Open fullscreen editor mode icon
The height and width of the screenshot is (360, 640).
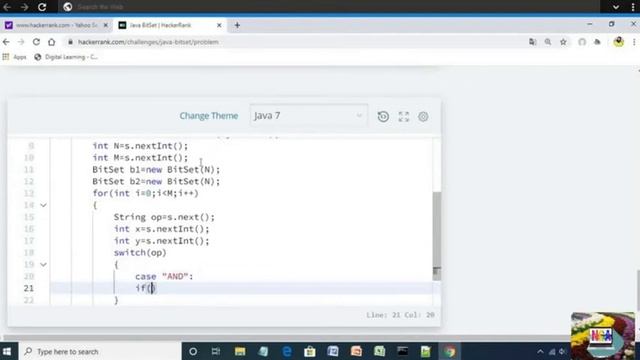404,116
